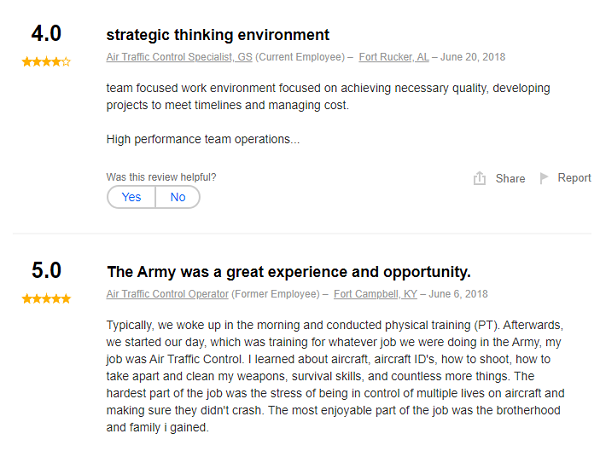This screenshot has height=451, width=600.
Task: Click the "Was this review helpful?" text
Action: 161,177
